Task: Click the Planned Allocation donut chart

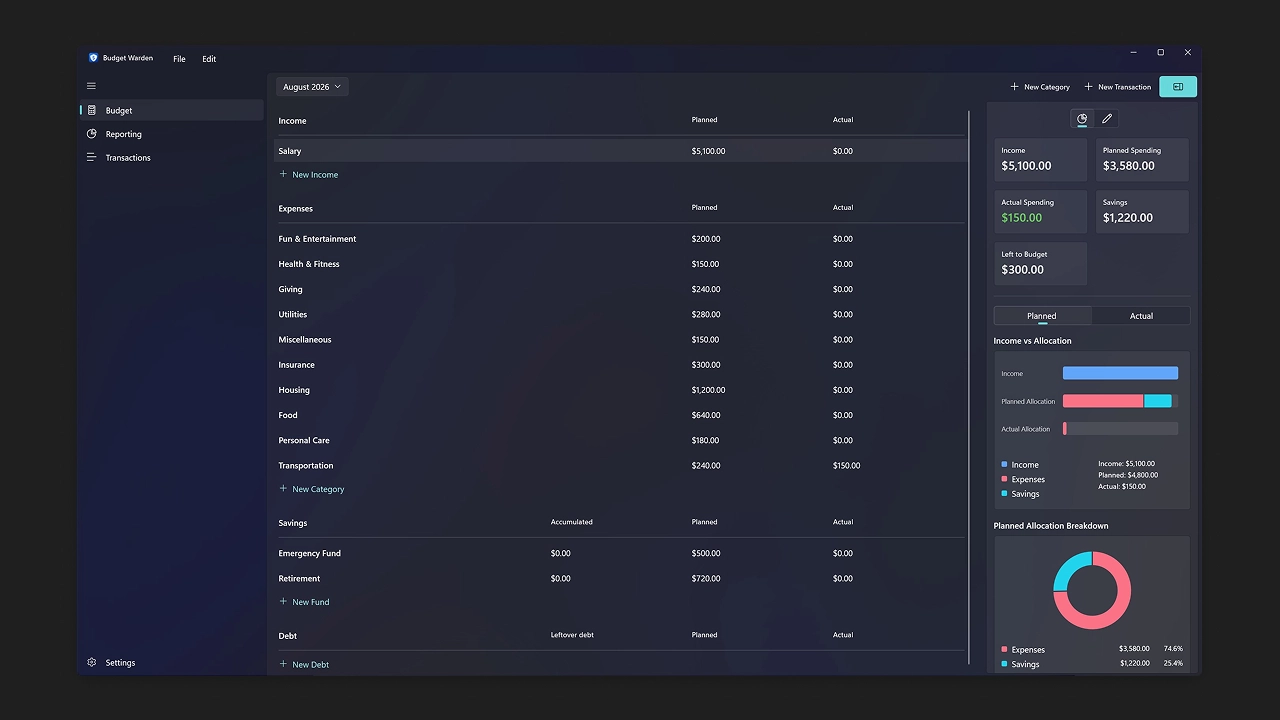Action: click(1092, 590)
